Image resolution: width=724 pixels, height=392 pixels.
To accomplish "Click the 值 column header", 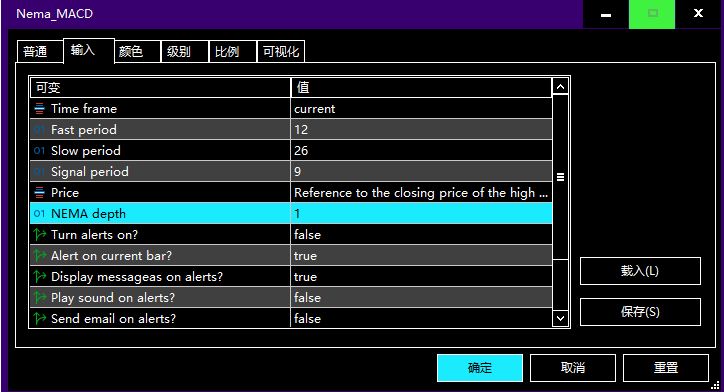I will [421, 87].
